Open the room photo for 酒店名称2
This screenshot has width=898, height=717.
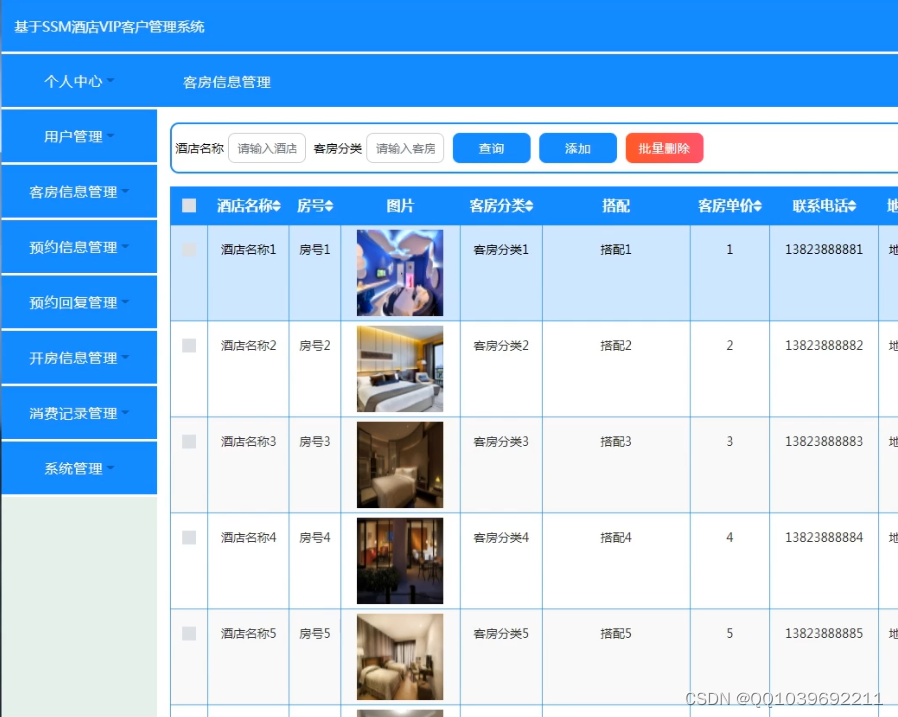coord(399,368)
